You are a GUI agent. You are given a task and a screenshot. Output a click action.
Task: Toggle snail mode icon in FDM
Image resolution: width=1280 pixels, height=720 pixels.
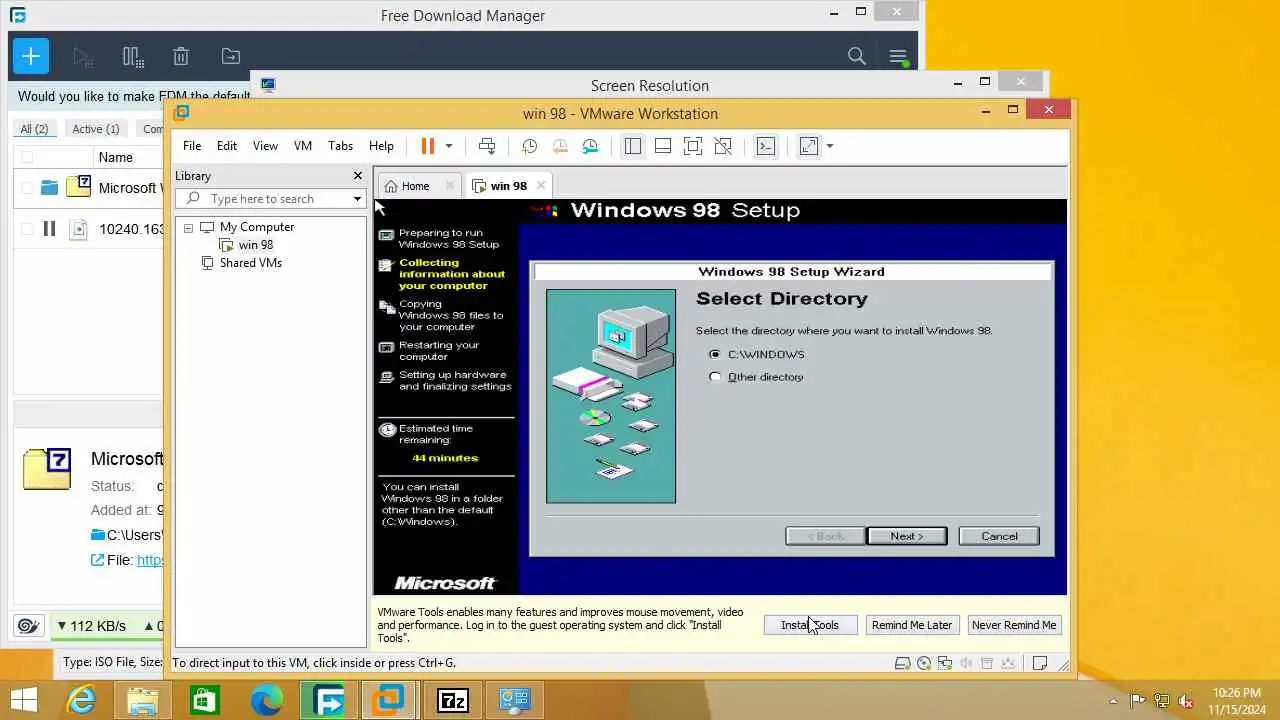28,626
